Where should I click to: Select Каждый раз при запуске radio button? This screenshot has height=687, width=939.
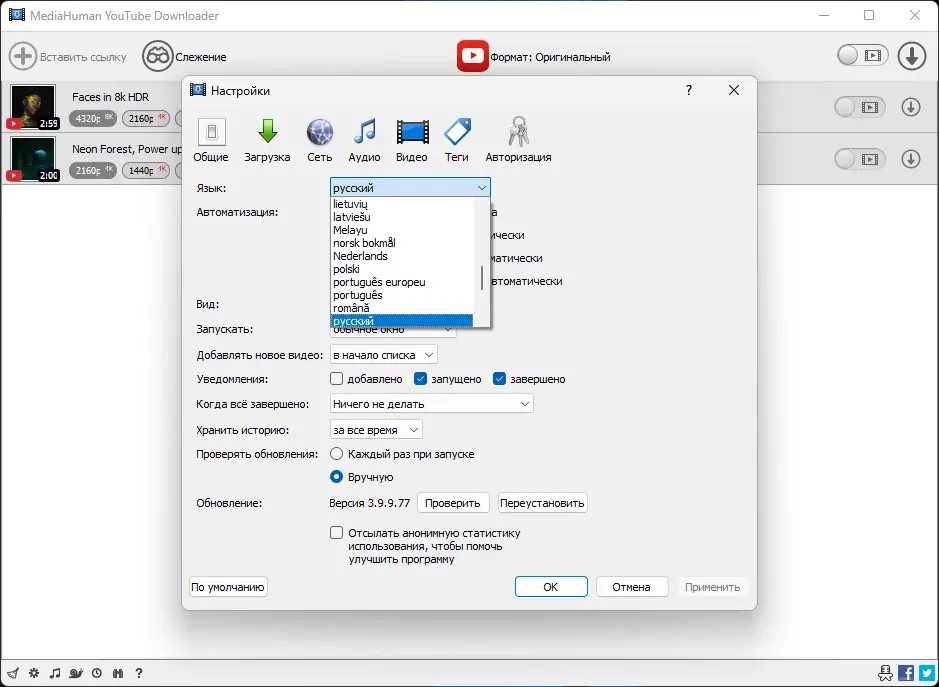coord(337,454)
